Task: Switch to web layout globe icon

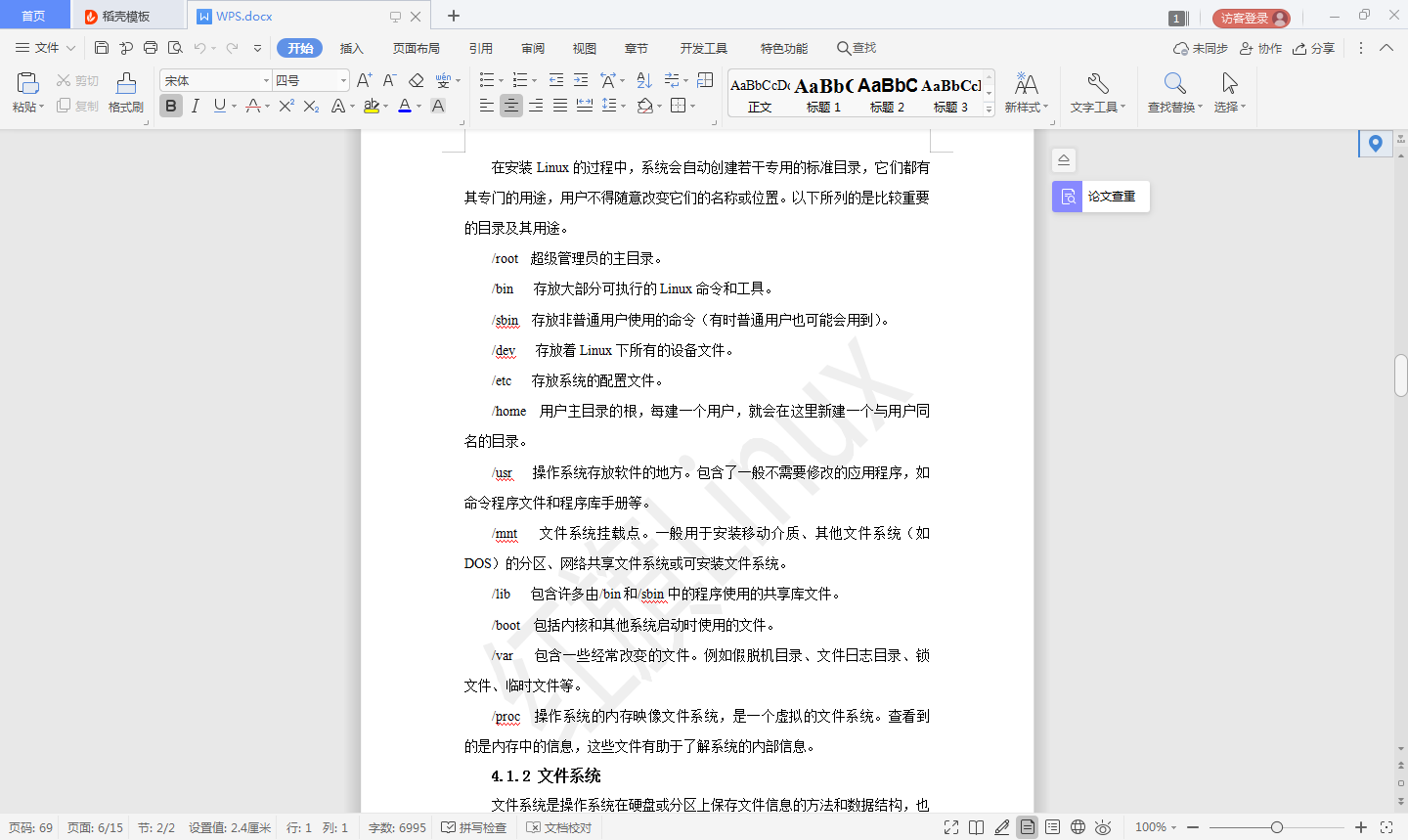Action: (1078, 827)
